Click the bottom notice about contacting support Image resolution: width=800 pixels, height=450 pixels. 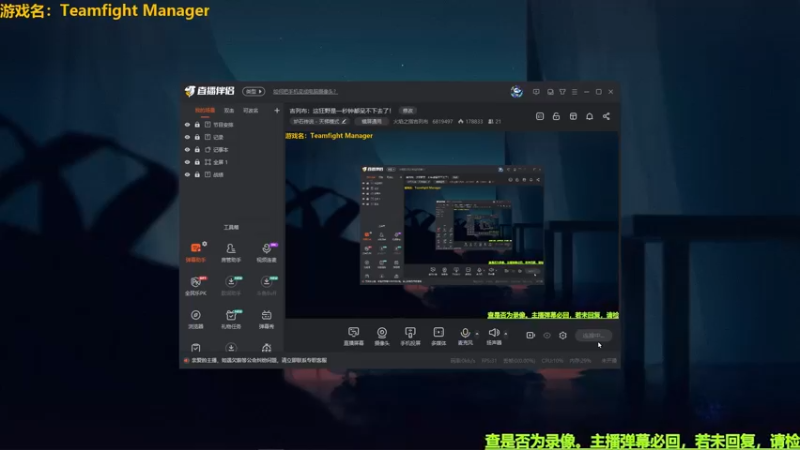(259, 360)
